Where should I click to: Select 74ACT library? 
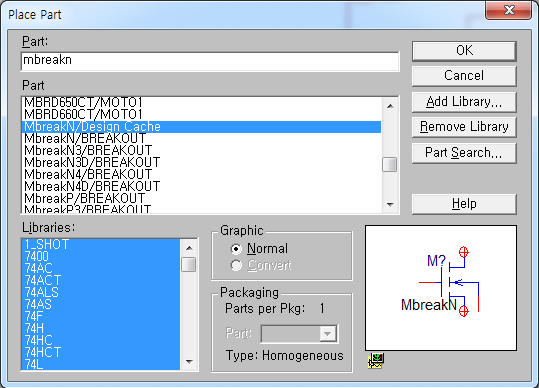101,280
